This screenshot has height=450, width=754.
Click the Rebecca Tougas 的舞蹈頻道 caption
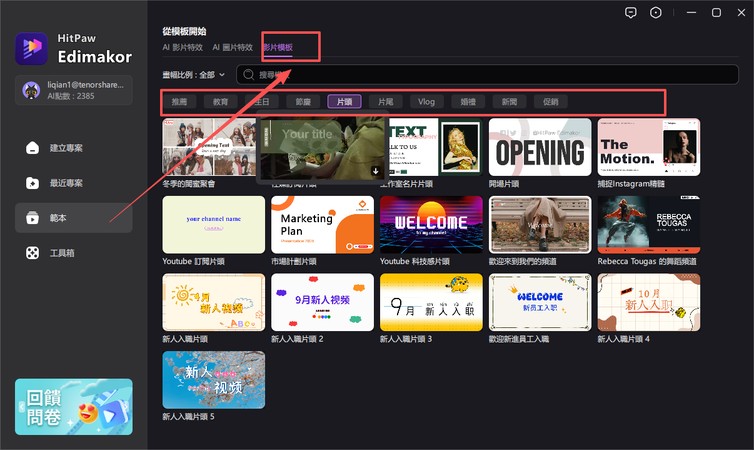point(647,261)
